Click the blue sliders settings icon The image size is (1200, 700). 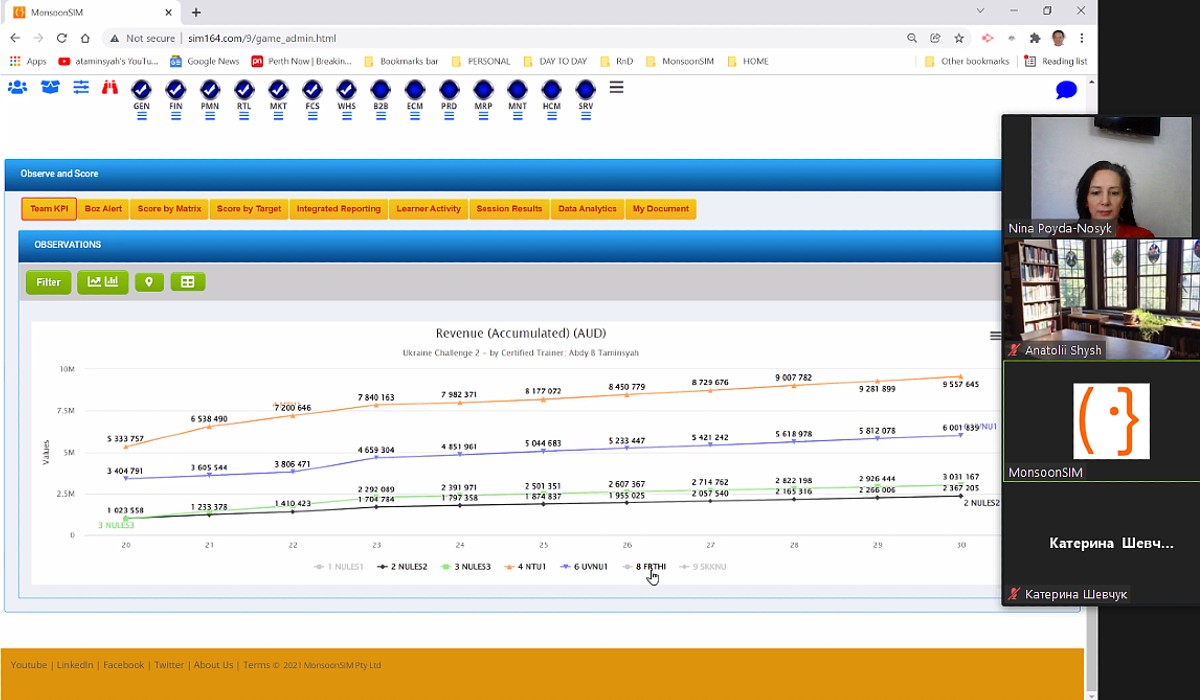81,88
